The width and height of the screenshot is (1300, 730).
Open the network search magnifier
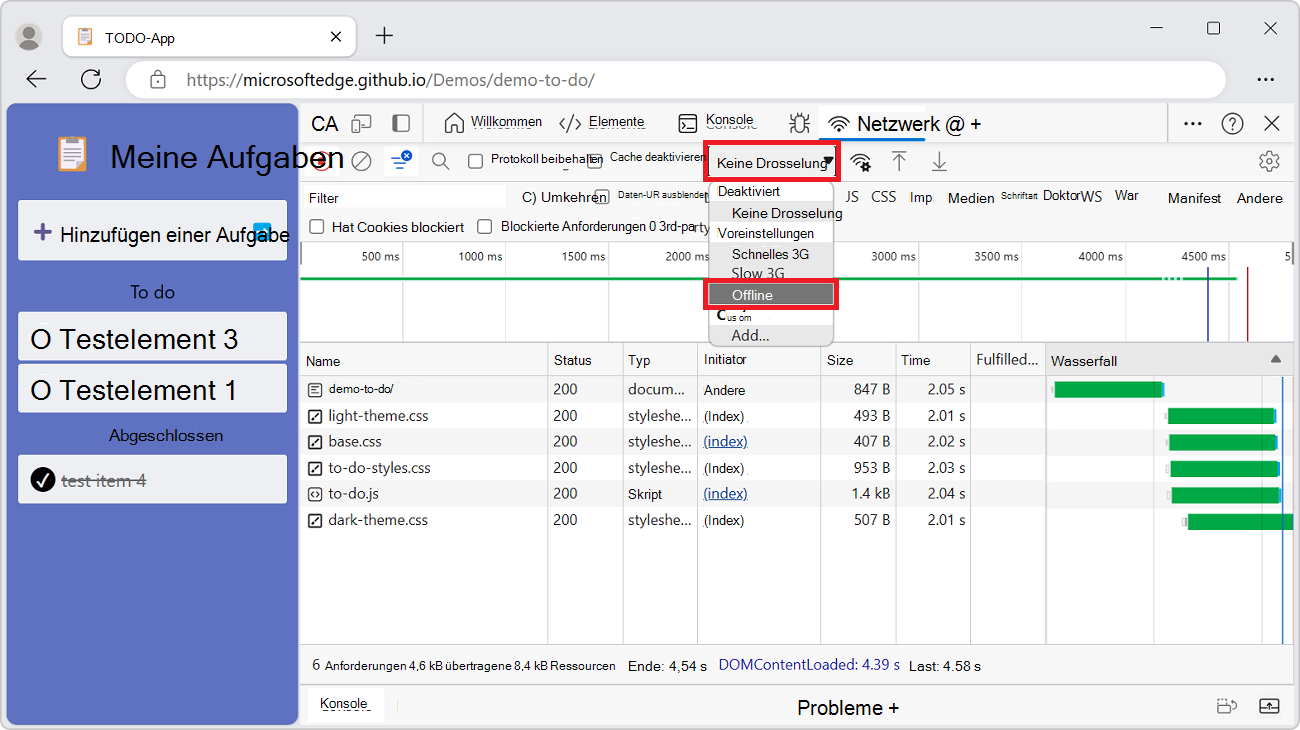pos(440,161)
